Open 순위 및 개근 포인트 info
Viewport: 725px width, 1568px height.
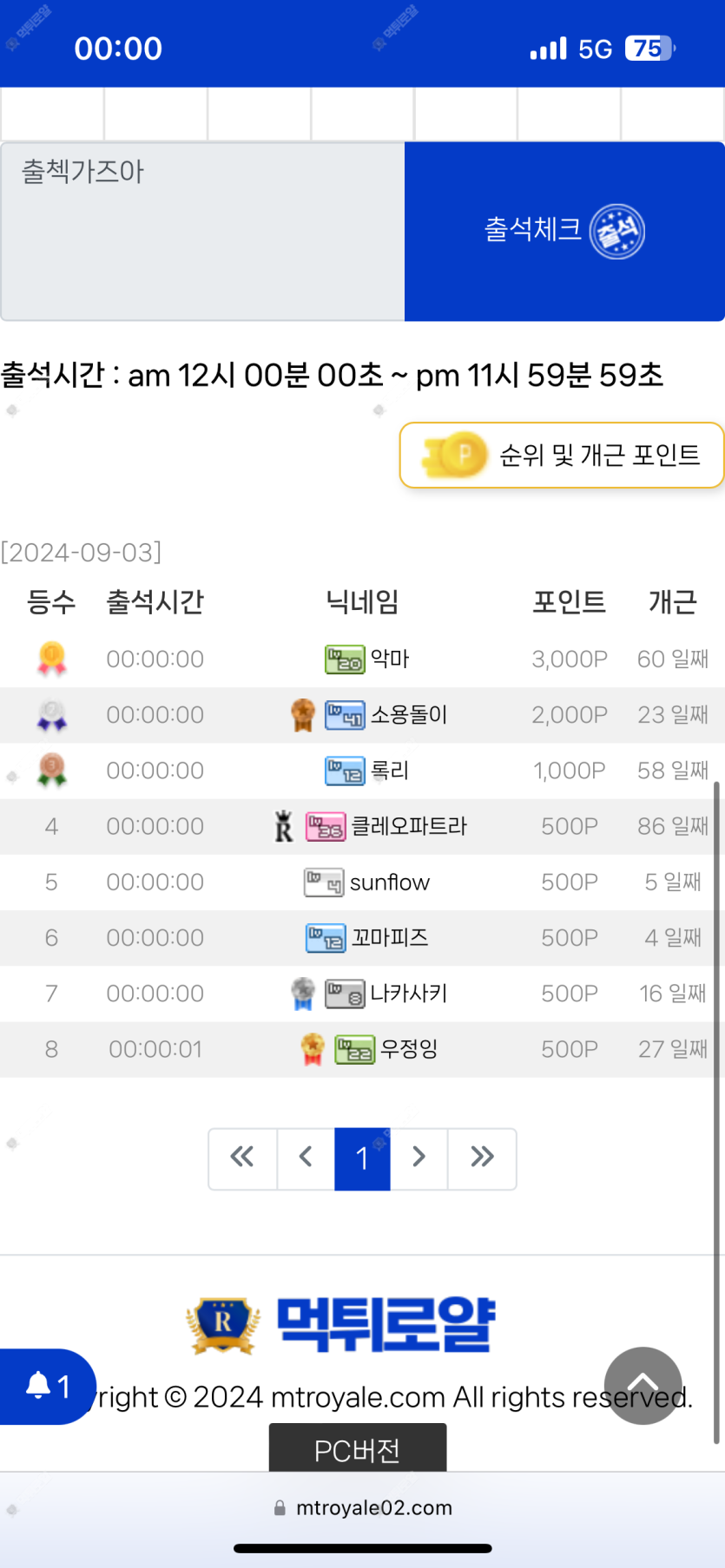pos(562,456)
